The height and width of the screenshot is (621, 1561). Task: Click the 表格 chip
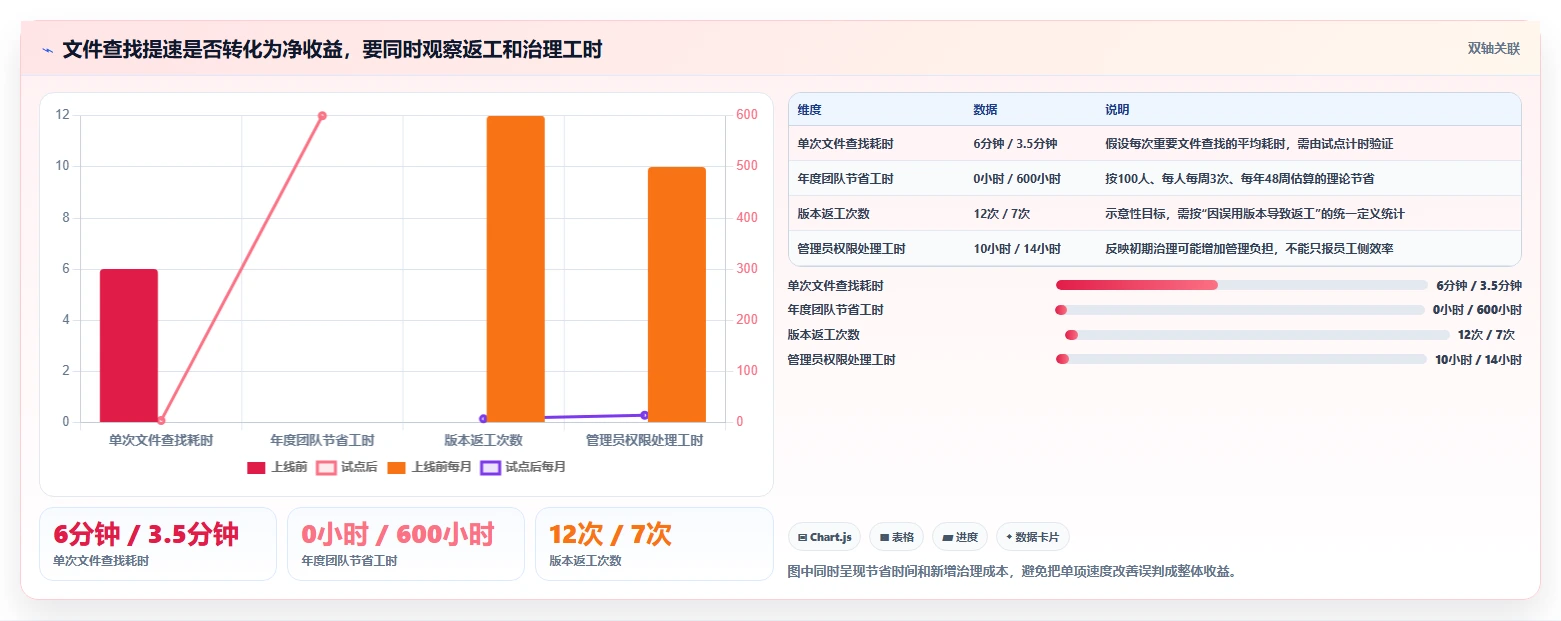point(897,537)
